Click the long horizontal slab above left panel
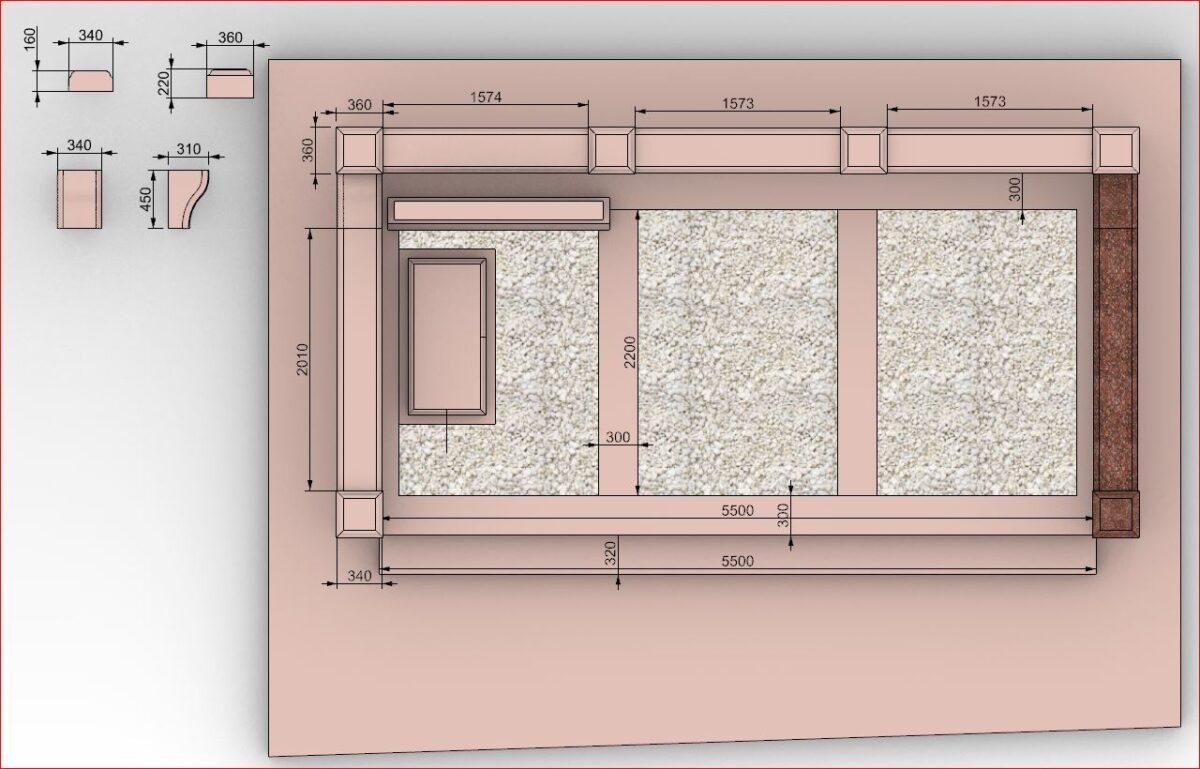Viewport: 1200px width, 769px height. [498, 211]
